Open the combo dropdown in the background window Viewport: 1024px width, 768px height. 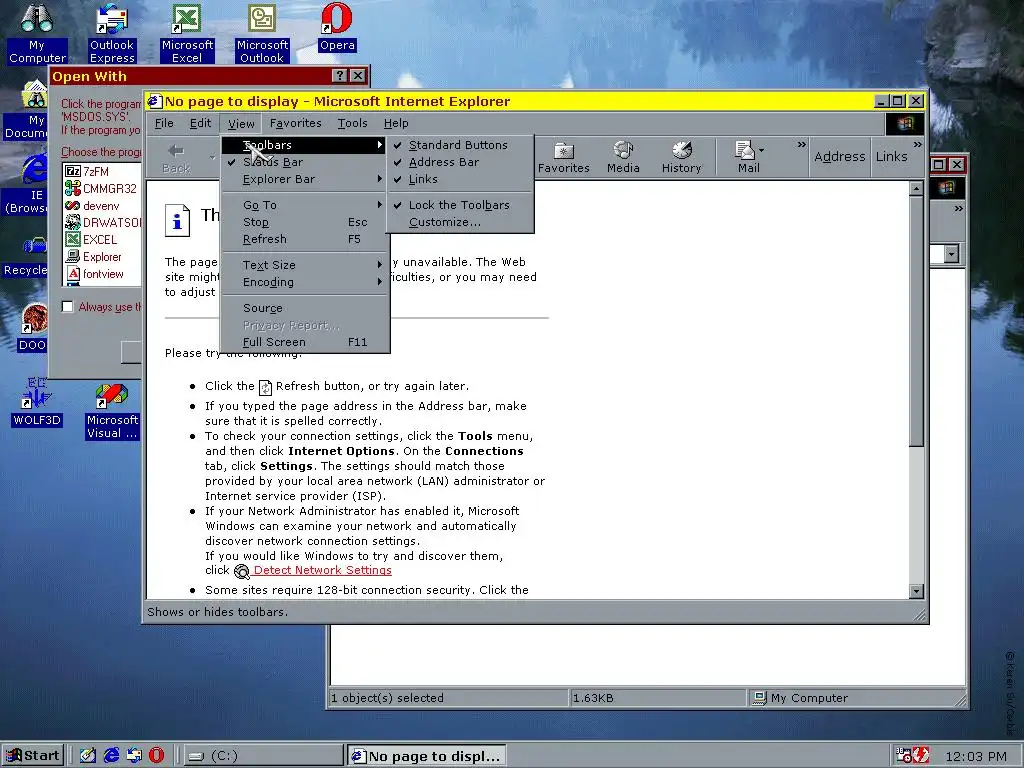[x=952, y=253]
